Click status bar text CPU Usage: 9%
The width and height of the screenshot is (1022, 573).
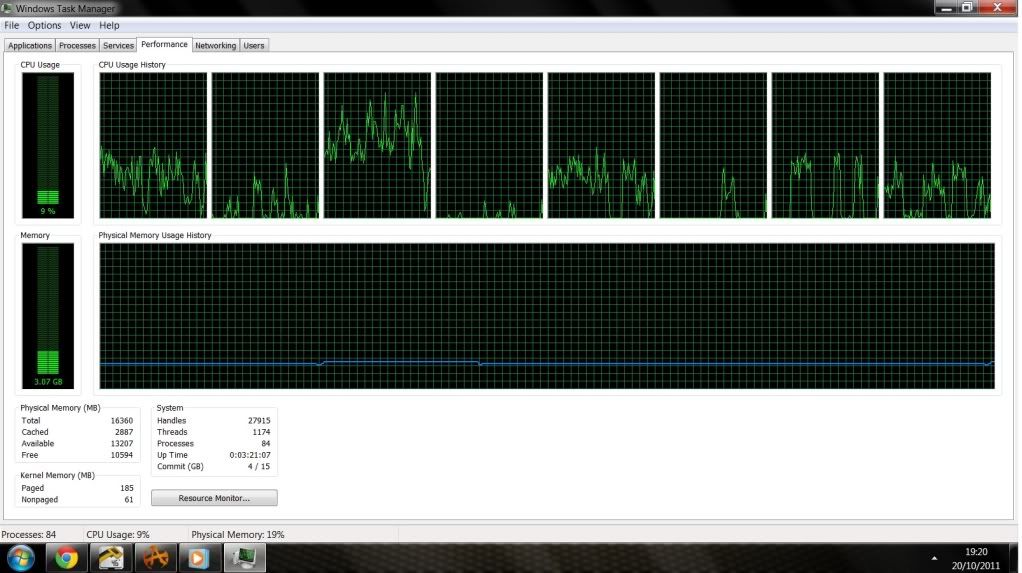pyautogui.click(x=118, y=535)
